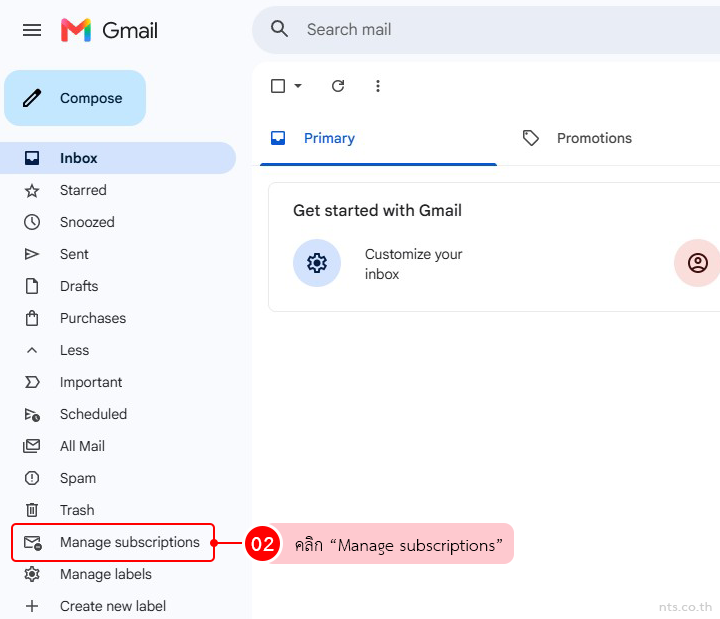The width and height of the screenshot is (720, 619).
Task: Open Starred messages
Action: 83,190
